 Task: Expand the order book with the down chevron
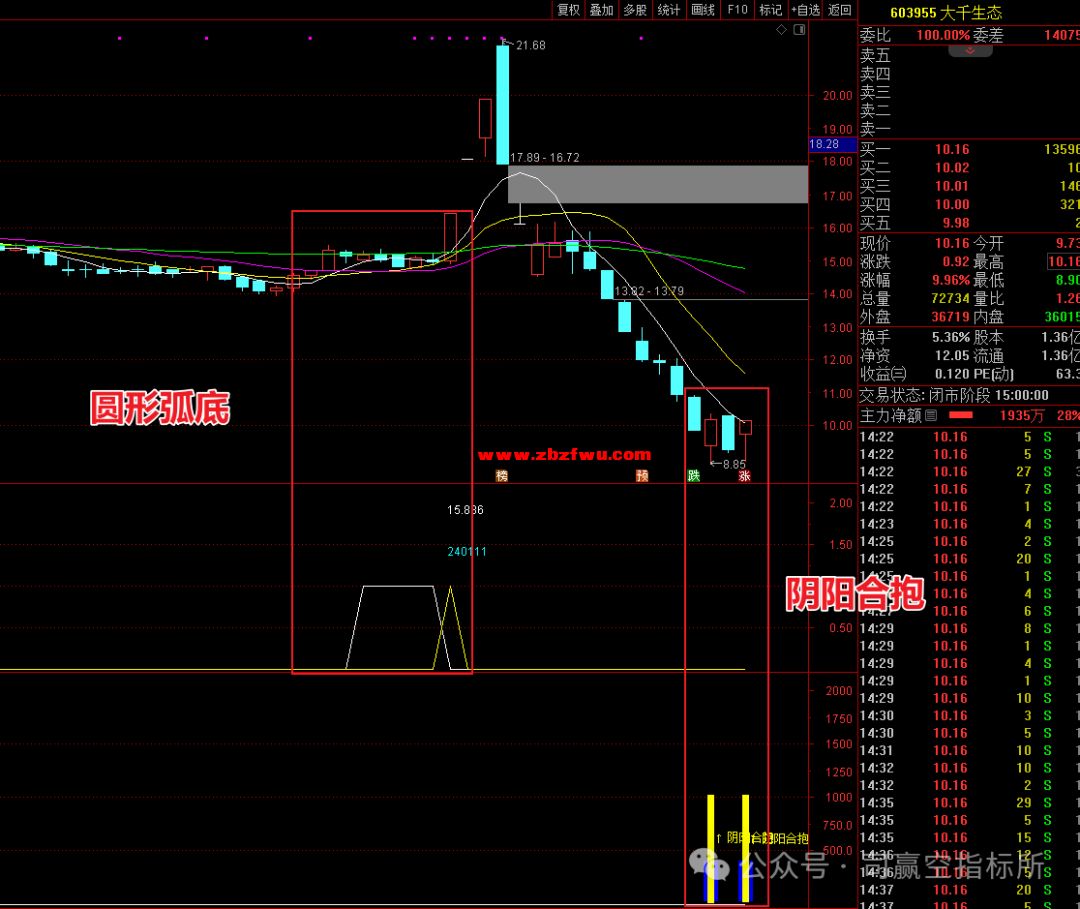(x=970, y=51)
